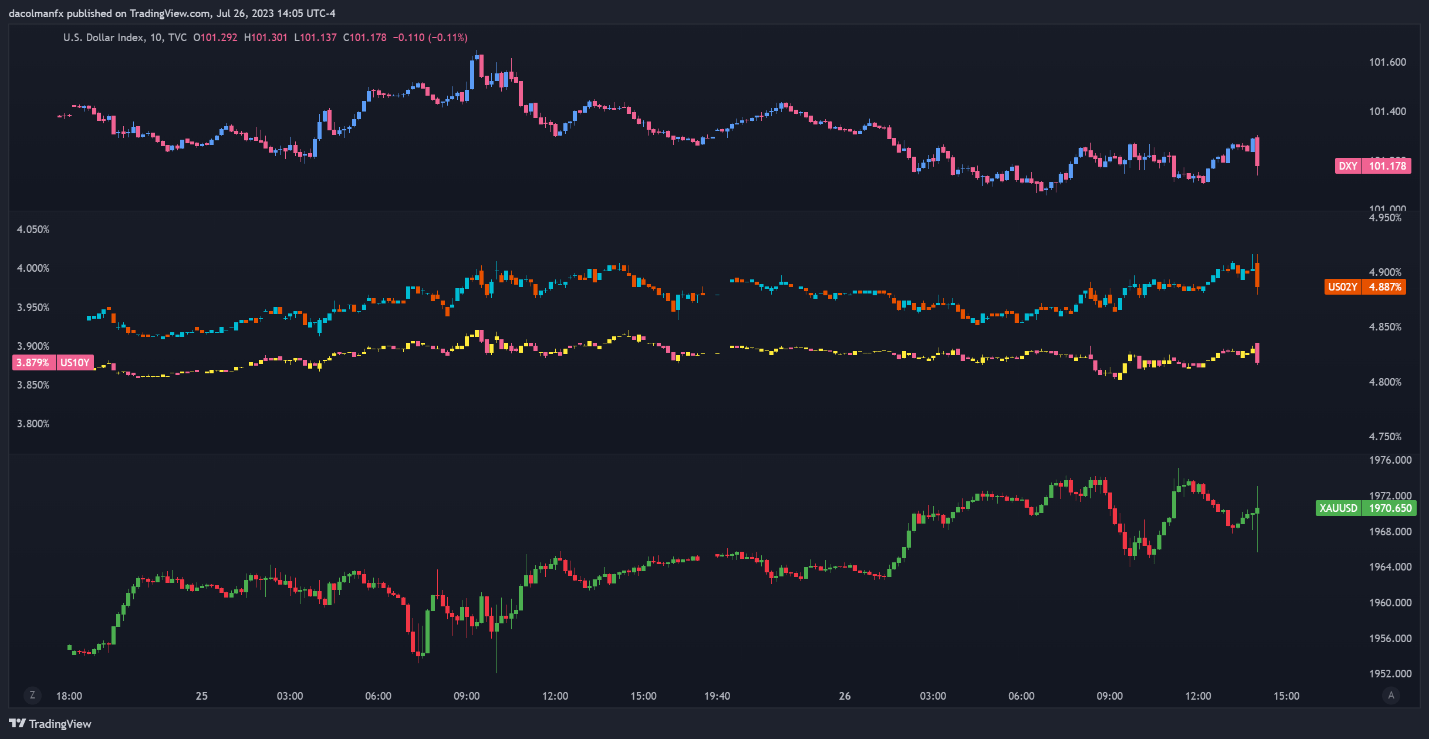Click the 4.750% right axis label
This screenshot has width=1429, height=739.
tap(1386, 437)
